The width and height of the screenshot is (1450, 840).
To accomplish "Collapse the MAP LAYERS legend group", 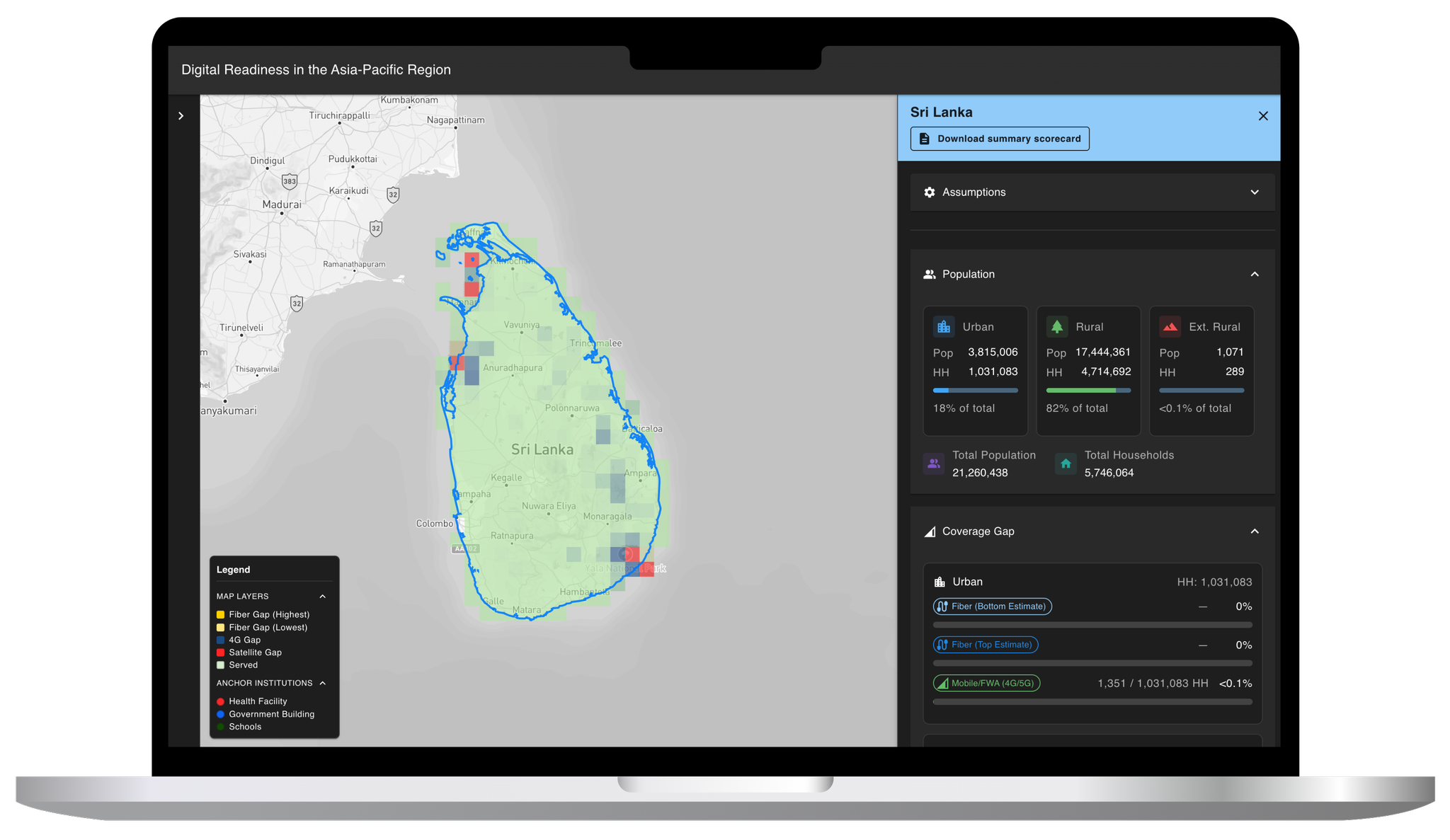I will click(x=323, y=596).
